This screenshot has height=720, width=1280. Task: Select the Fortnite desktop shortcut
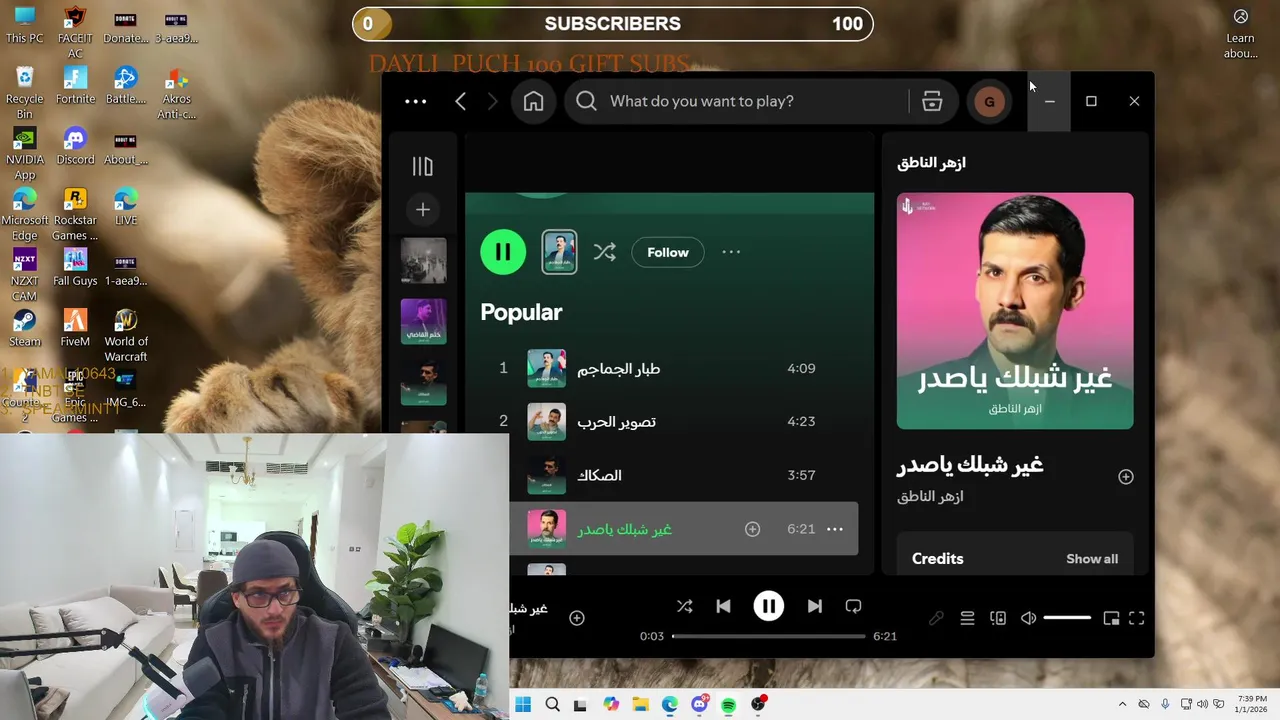(x=75, y=85)
